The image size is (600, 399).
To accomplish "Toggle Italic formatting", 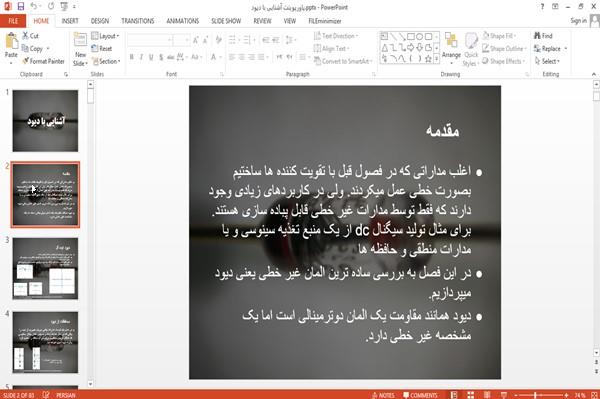I will point(141,57).
